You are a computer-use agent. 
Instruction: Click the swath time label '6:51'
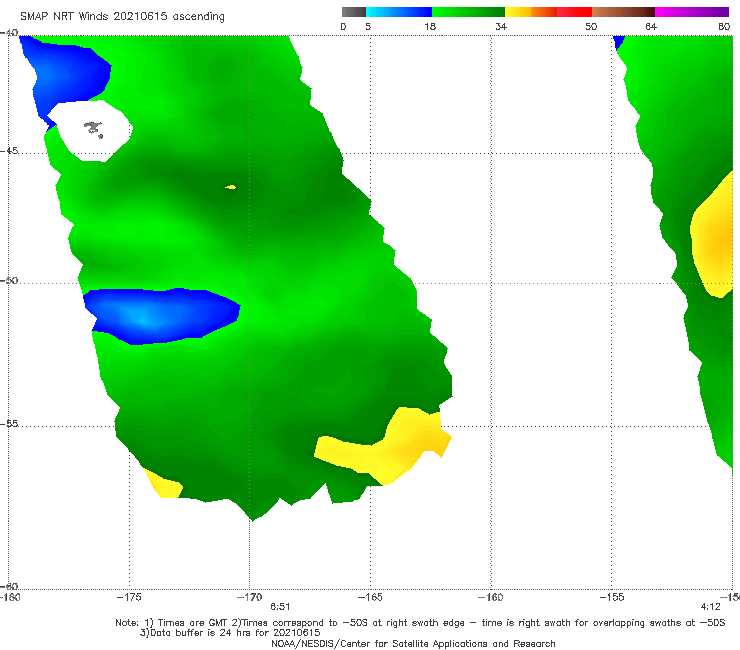point(280,607)
